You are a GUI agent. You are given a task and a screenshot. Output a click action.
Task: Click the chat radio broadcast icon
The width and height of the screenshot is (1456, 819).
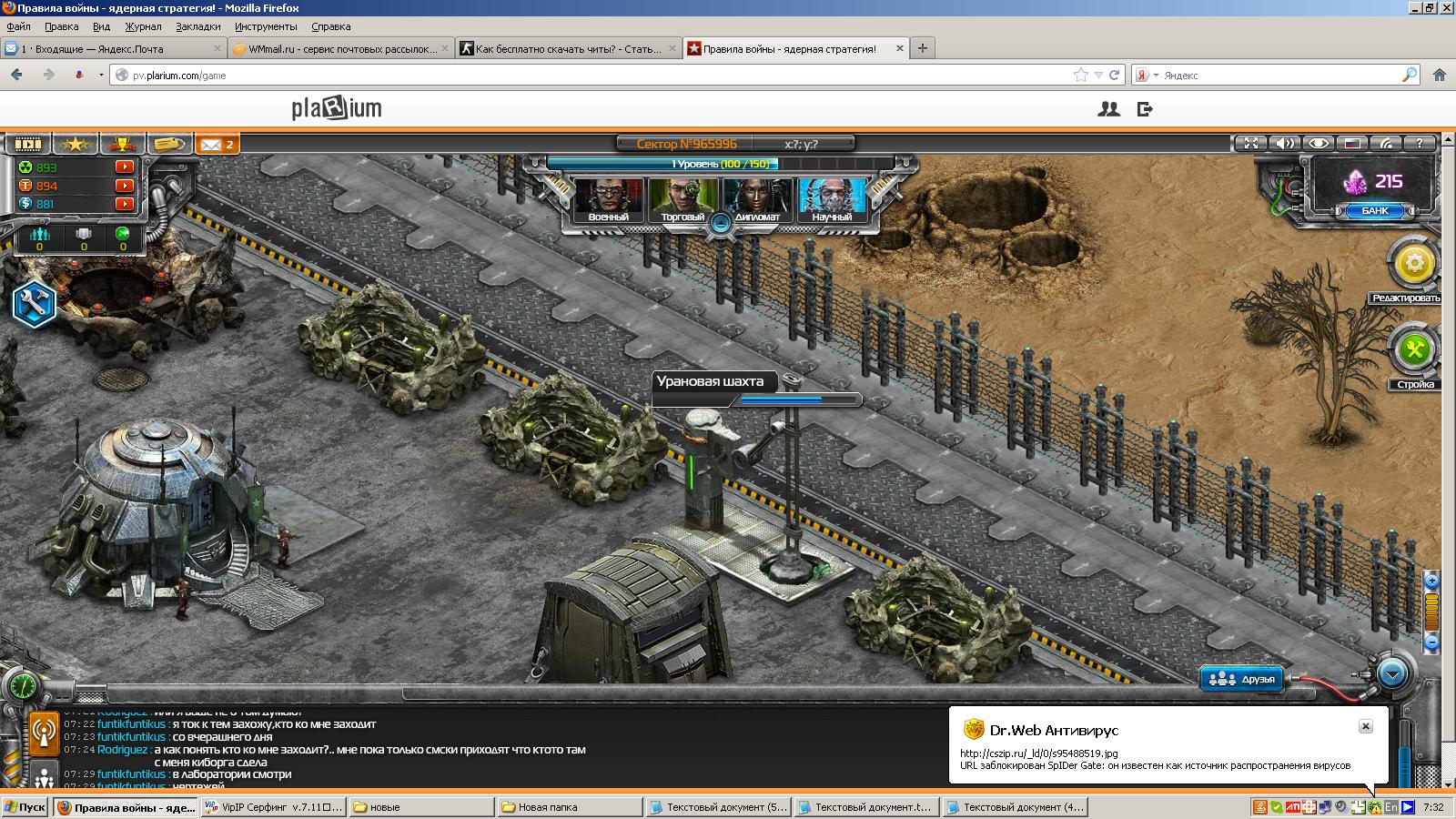(44, 733)
